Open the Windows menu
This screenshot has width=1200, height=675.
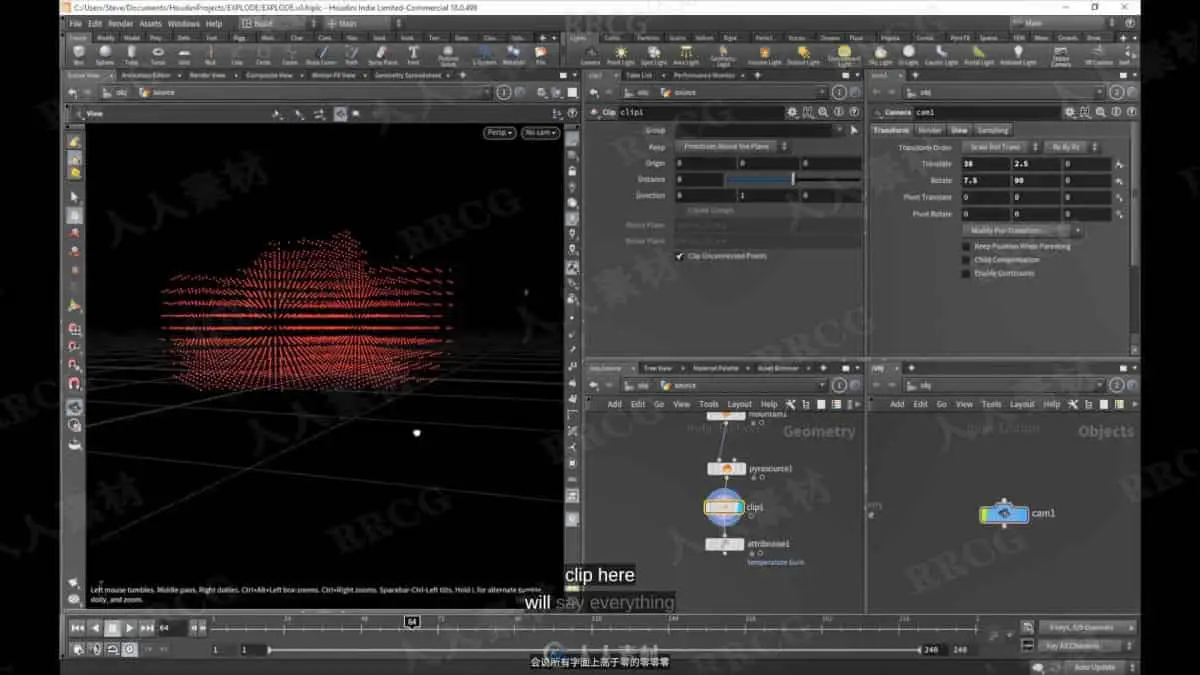183,23
